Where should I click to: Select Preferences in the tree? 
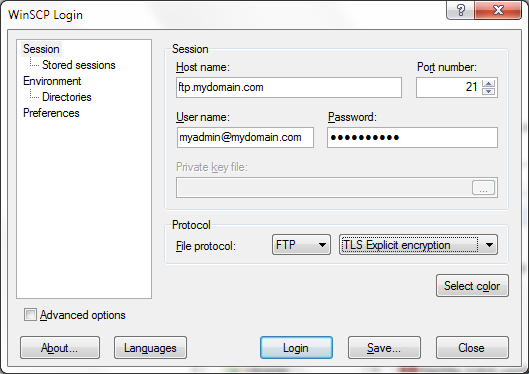click(51, 113)
